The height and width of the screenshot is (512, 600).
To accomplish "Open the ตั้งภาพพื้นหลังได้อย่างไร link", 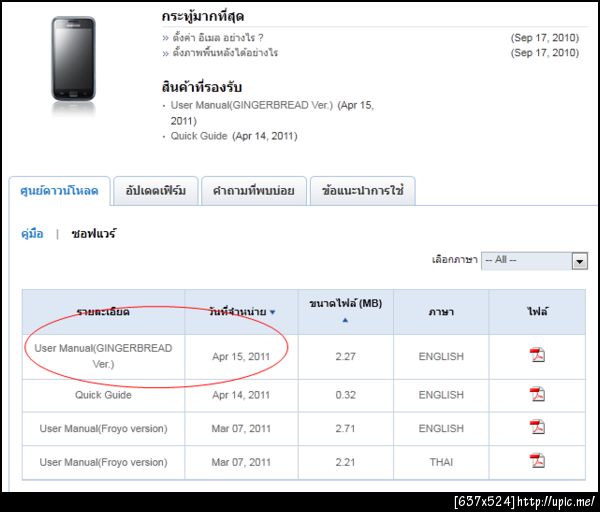I will (x=225, y=53).
